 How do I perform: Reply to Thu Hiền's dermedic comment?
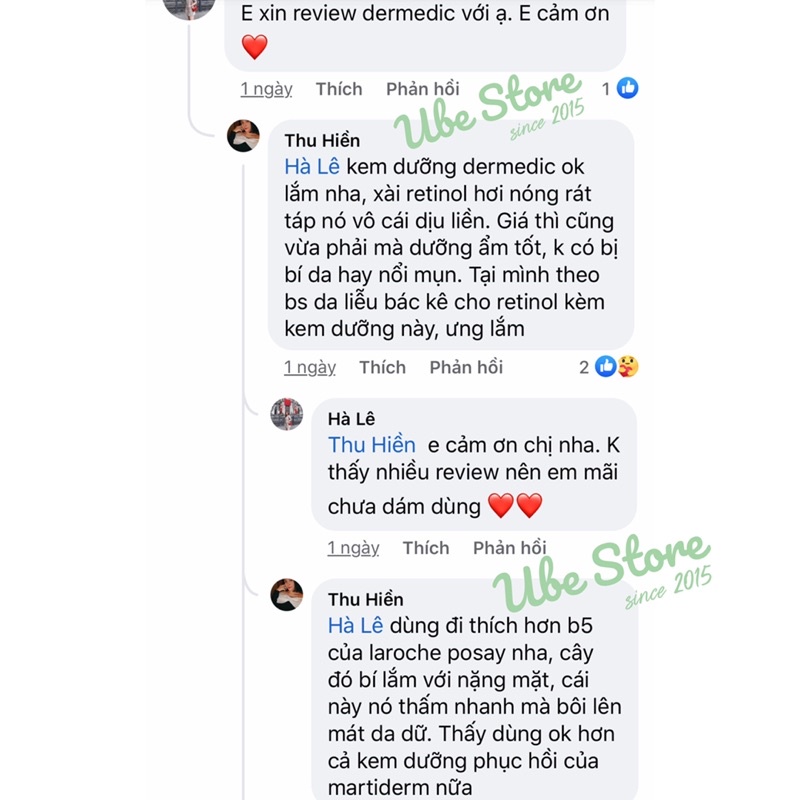466,367
